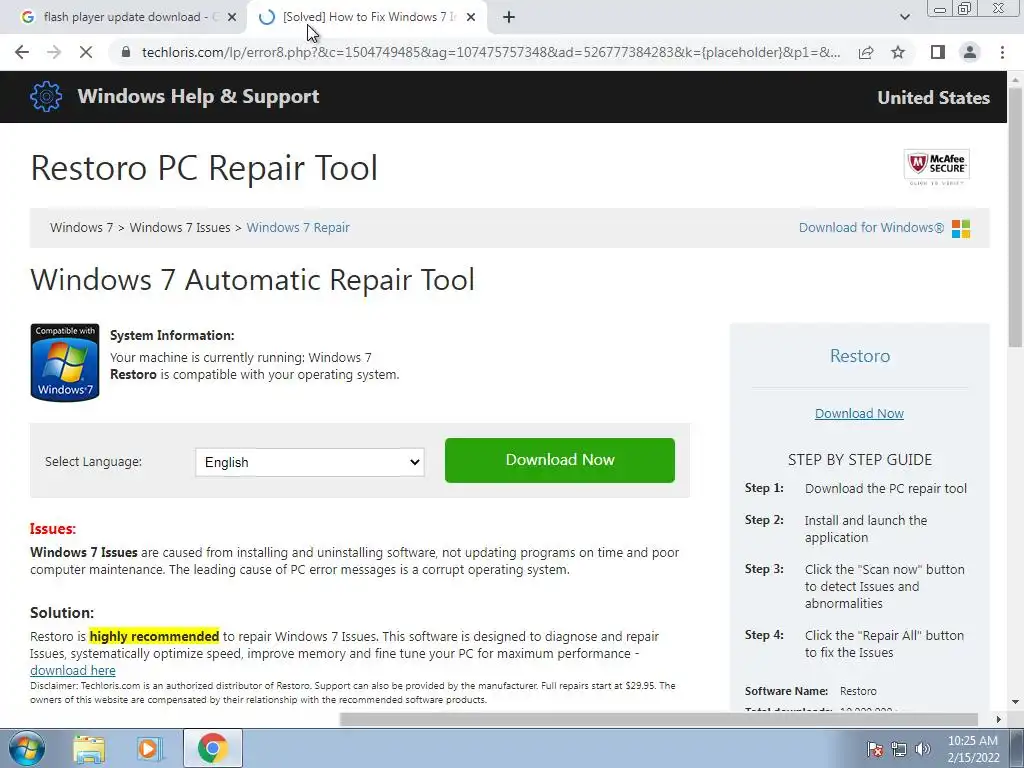
Task: Click the highlighted highly recommended text
Action: click(x=154, y=636)
